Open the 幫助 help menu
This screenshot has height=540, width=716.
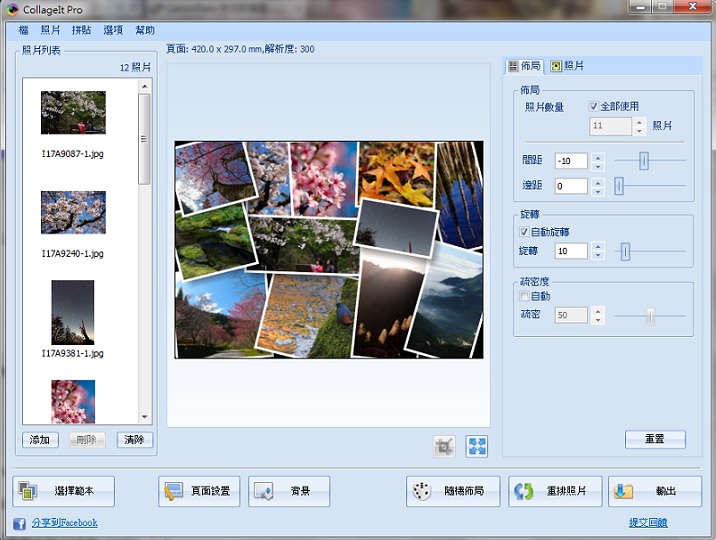145,30
